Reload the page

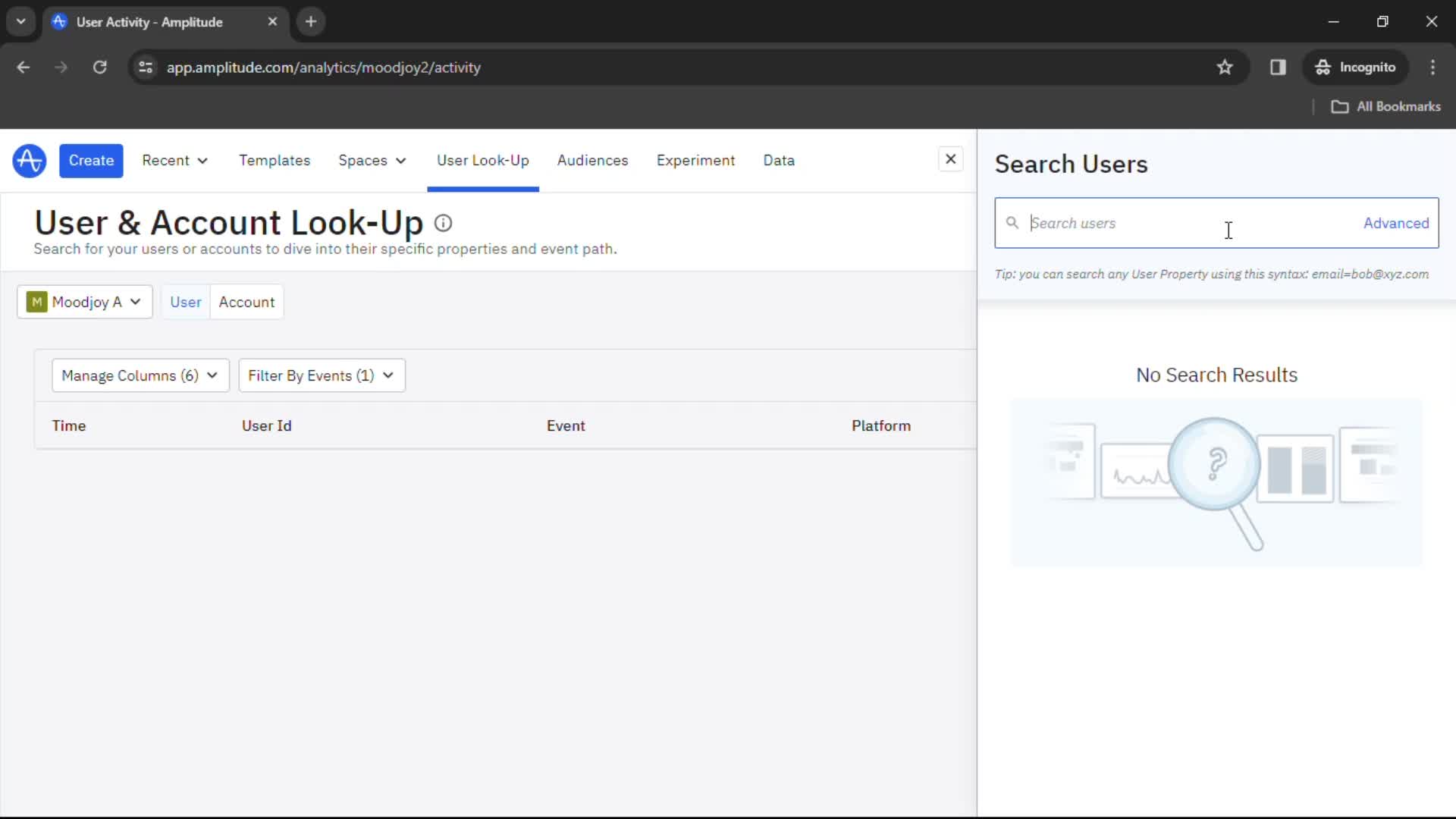(x=99, y=67)
